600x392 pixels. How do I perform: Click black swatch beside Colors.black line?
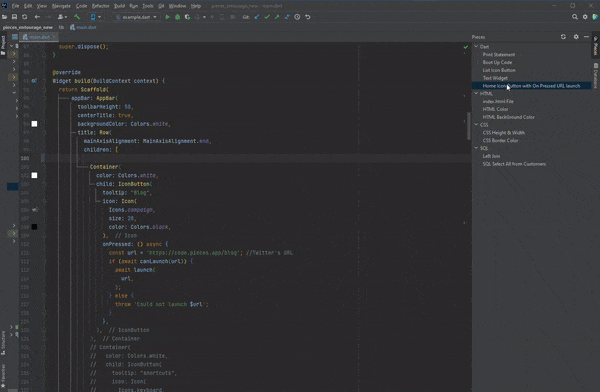pos(34,227)
